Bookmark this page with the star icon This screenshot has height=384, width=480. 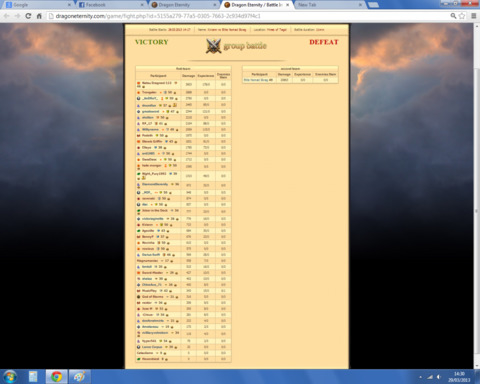click(462, 16)
